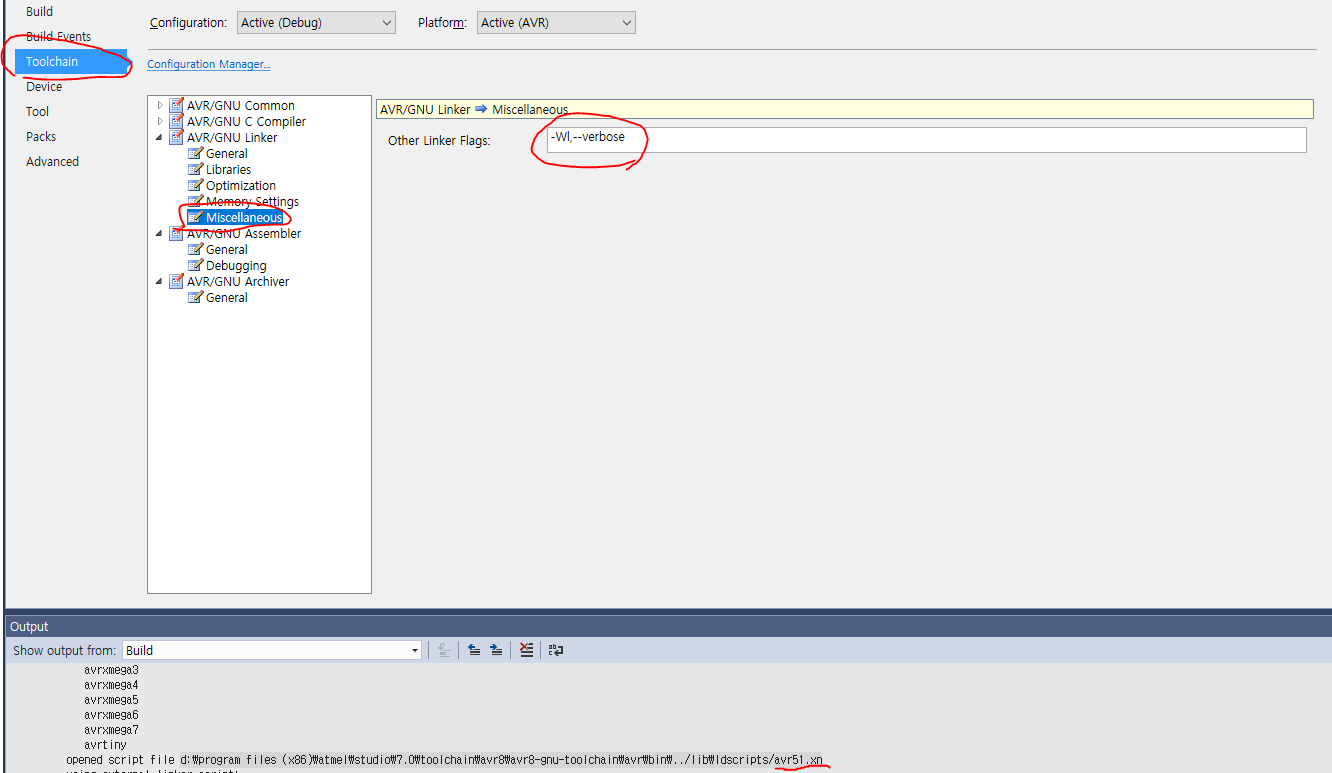Select Memory Settings under AVR/GNU Linker
This screenshot has height=773, width=1332.
[x=252, y=201]
